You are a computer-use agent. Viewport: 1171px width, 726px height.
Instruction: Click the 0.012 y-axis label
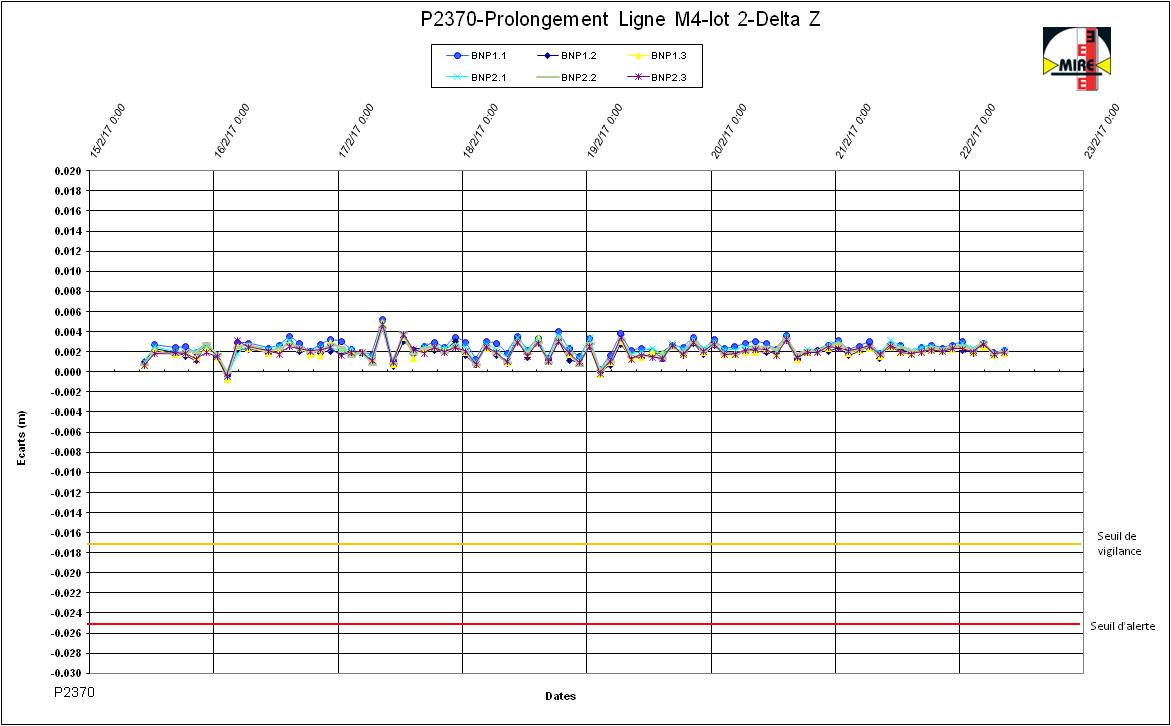coord(69,252)
